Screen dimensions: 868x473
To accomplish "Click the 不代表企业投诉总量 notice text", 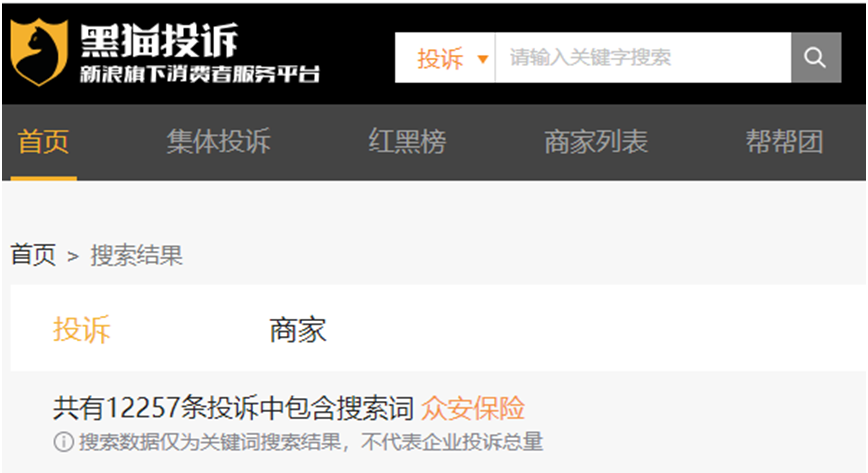I will [452, 442].
